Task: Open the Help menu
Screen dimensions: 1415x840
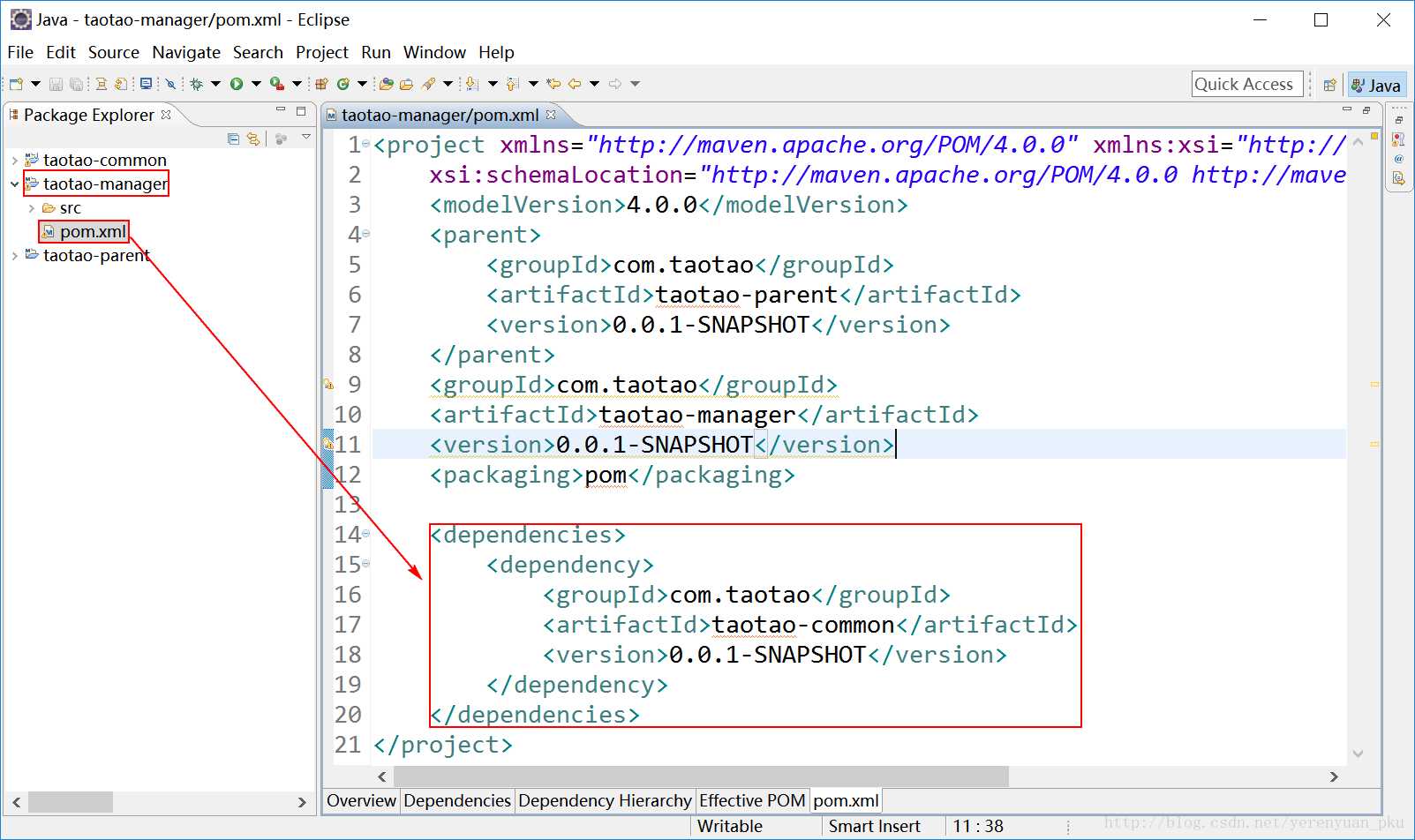Action: [x=496, y=52]
